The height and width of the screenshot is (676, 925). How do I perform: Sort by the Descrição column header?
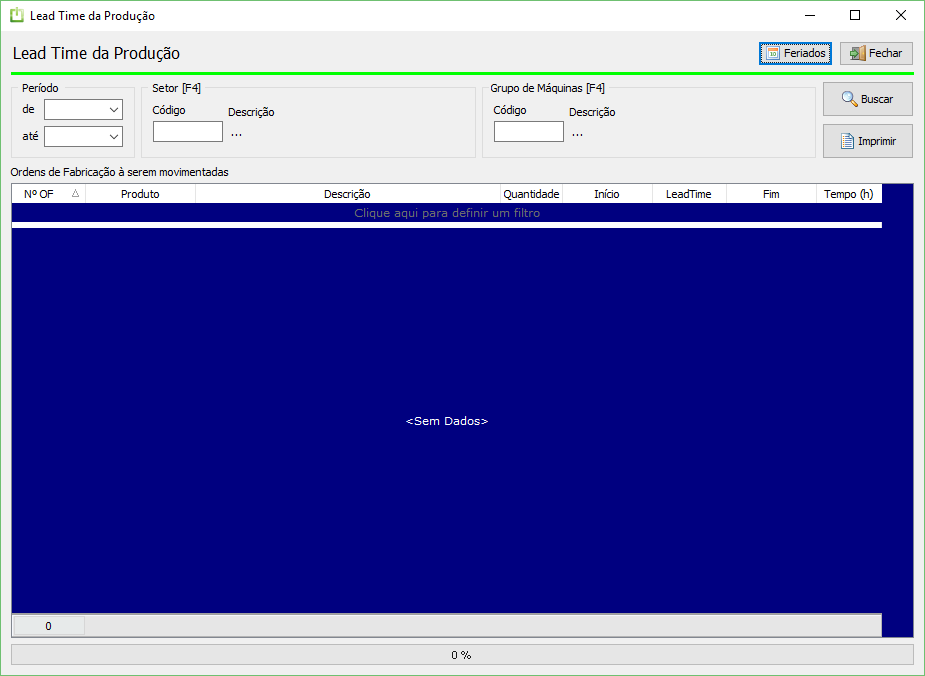click(x=347, y=194)
